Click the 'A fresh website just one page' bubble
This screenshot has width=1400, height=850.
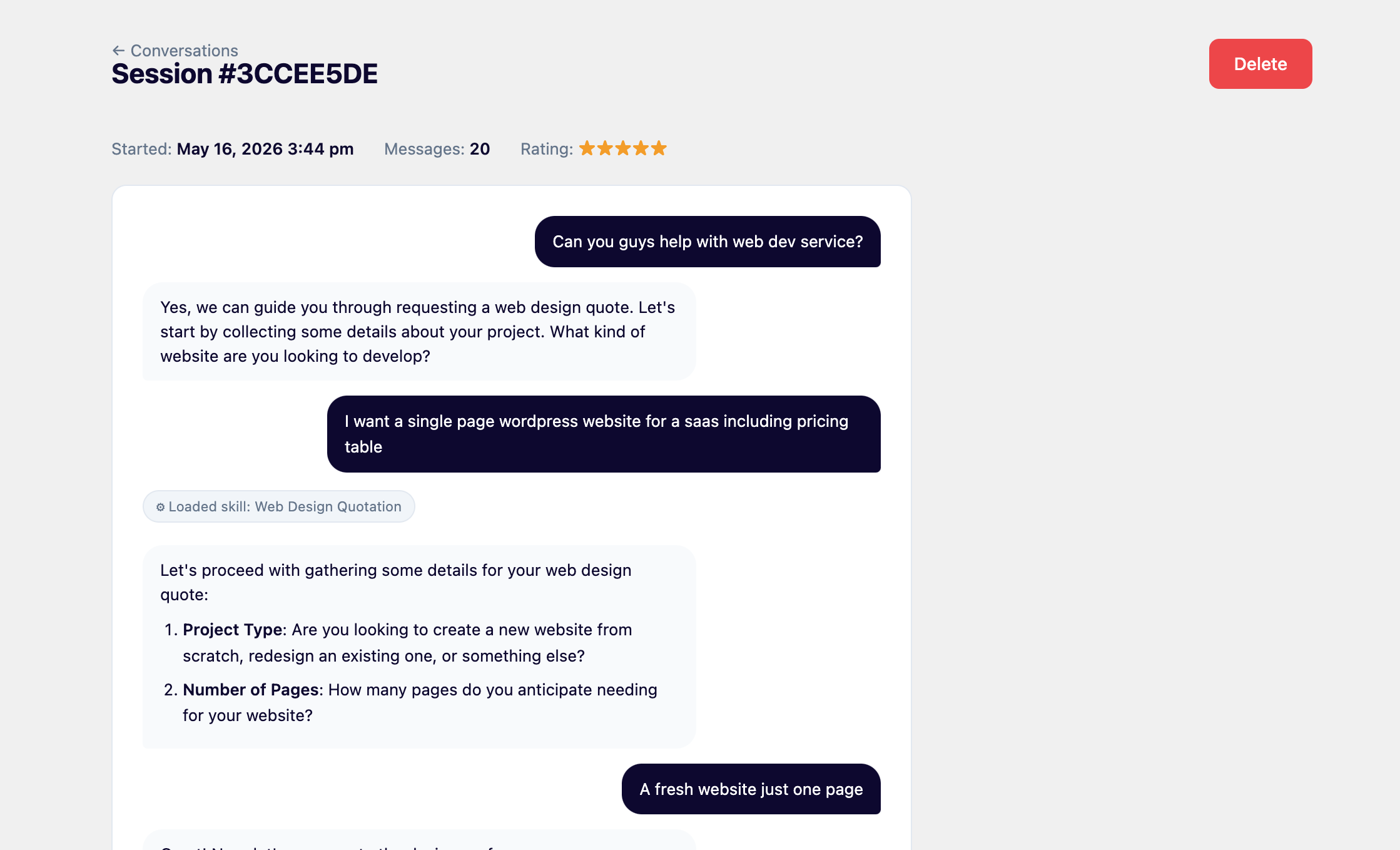coord(751,789)
